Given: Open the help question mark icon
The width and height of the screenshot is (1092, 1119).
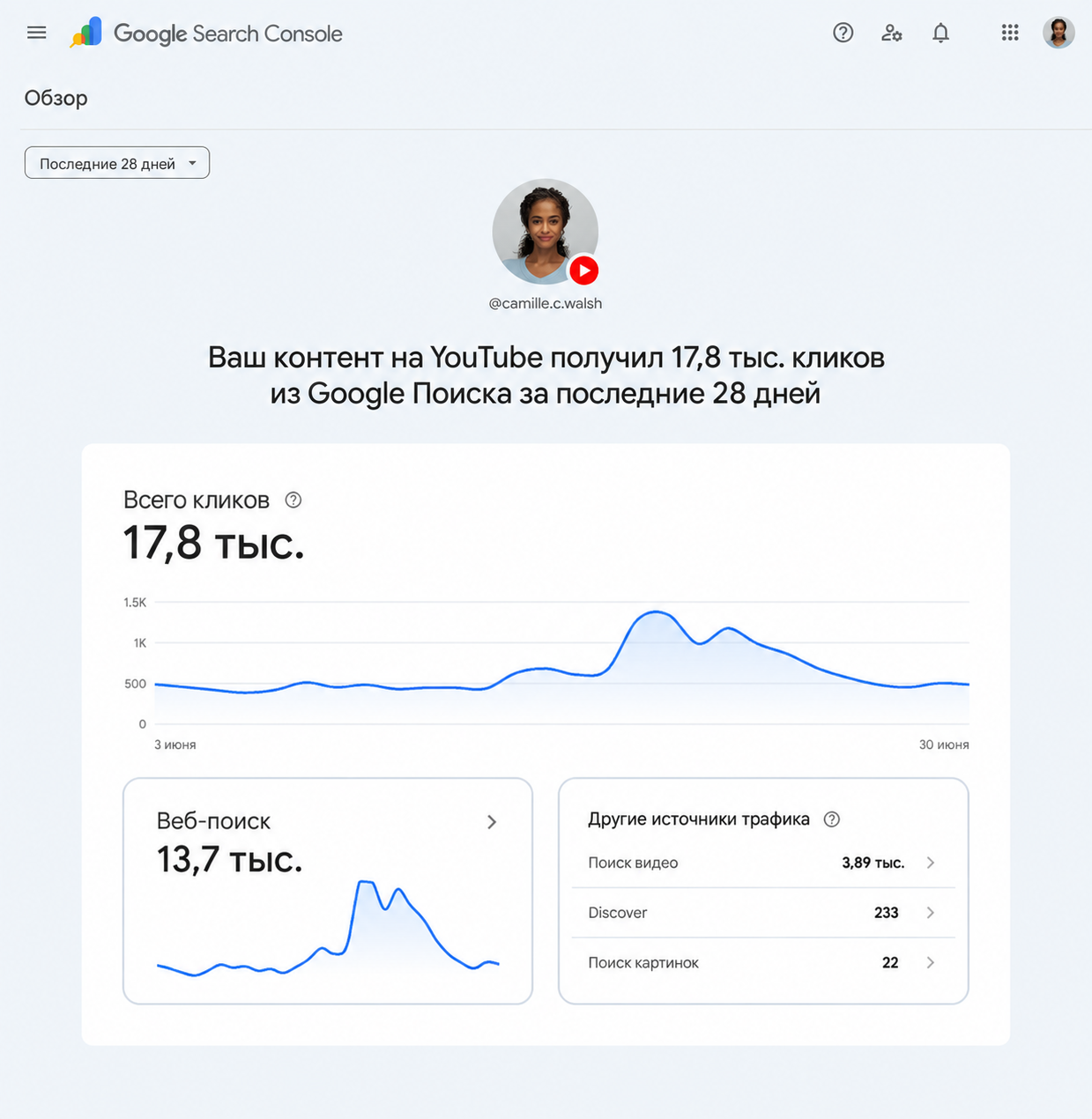Looking at the screenshot, I should pyautogui.click(x=843, y=33).
